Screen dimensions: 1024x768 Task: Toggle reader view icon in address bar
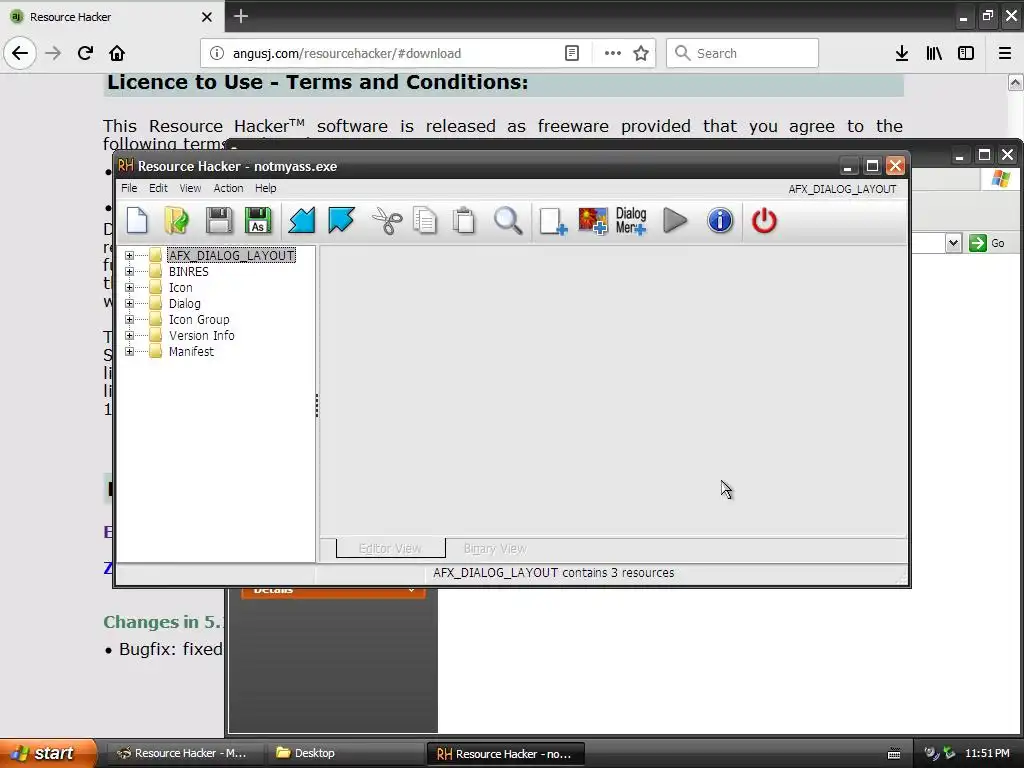click(572, 53)
